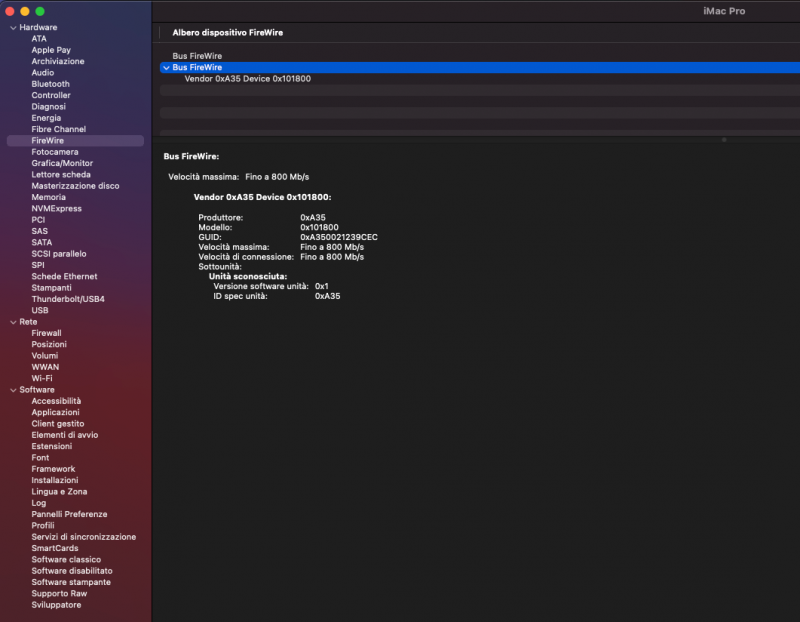Select SCSI parallelo entry
Viewport: 800px width, 622px height.
click(x=59, y=254)
